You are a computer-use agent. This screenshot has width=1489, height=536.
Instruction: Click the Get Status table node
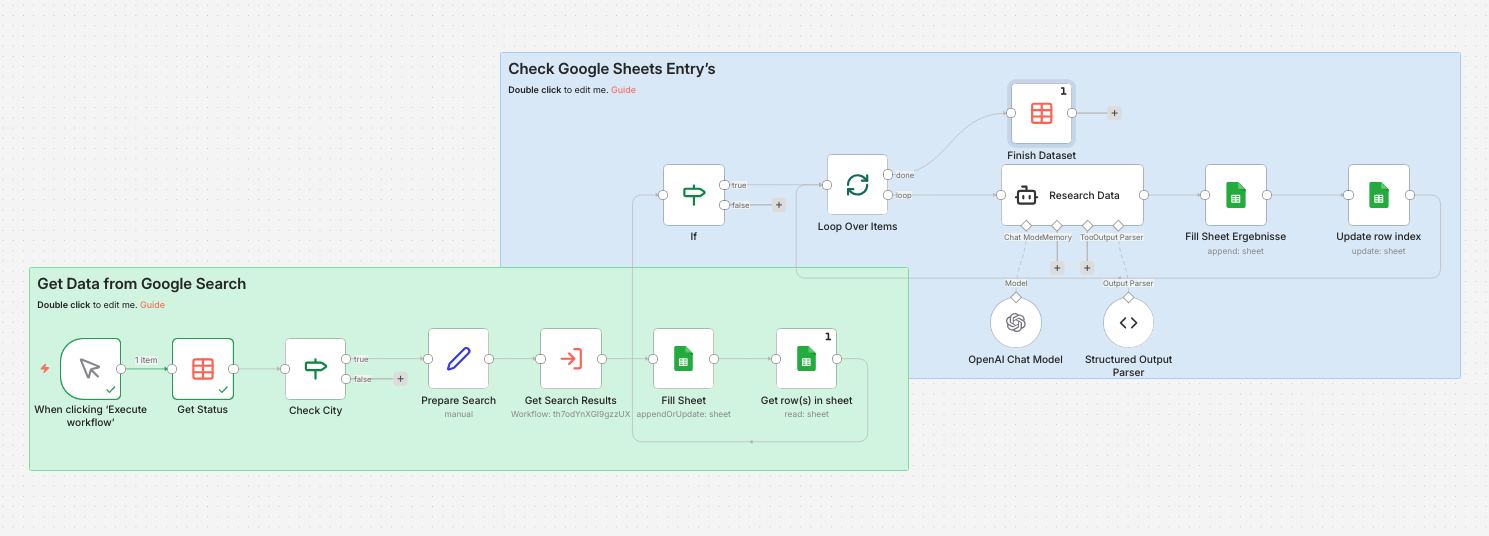point(203,368)
